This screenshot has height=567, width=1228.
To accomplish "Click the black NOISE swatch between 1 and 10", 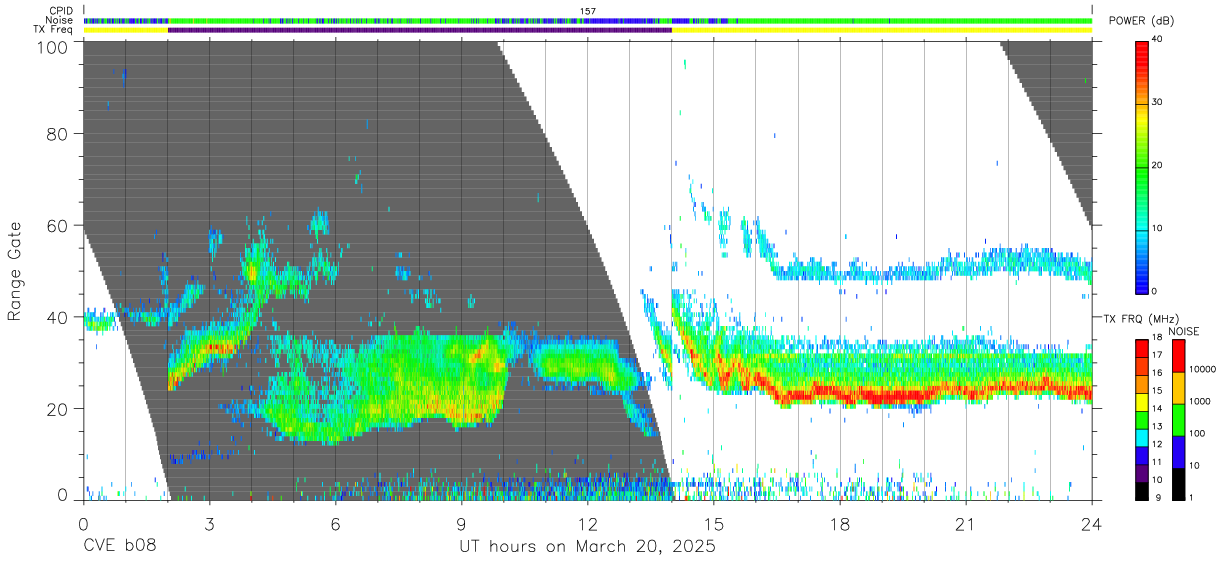I will point(1179,483).
